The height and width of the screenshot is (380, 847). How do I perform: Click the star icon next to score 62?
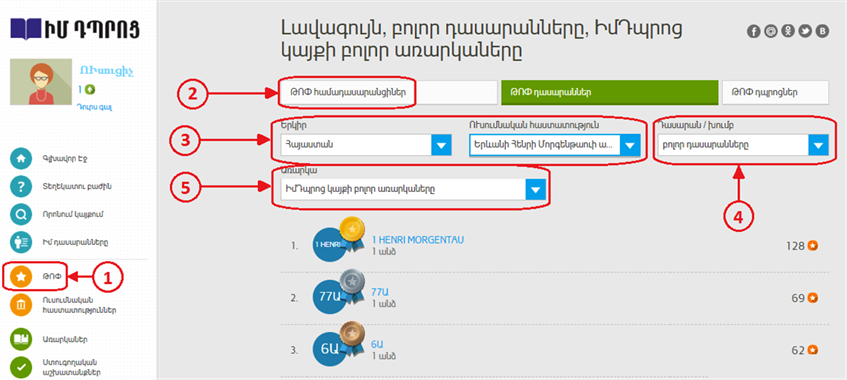pyautogui.click(x=813, y=350)
